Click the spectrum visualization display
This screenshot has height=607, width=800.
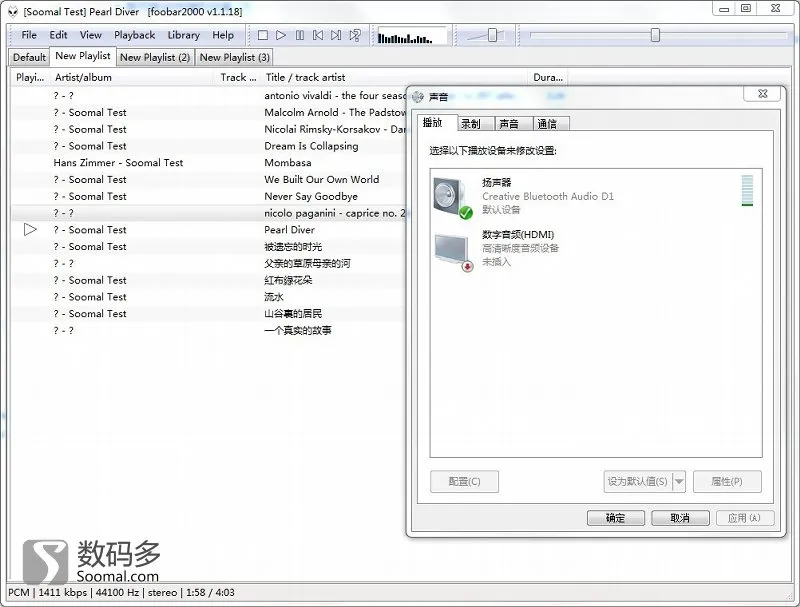(x=411, y=36)
